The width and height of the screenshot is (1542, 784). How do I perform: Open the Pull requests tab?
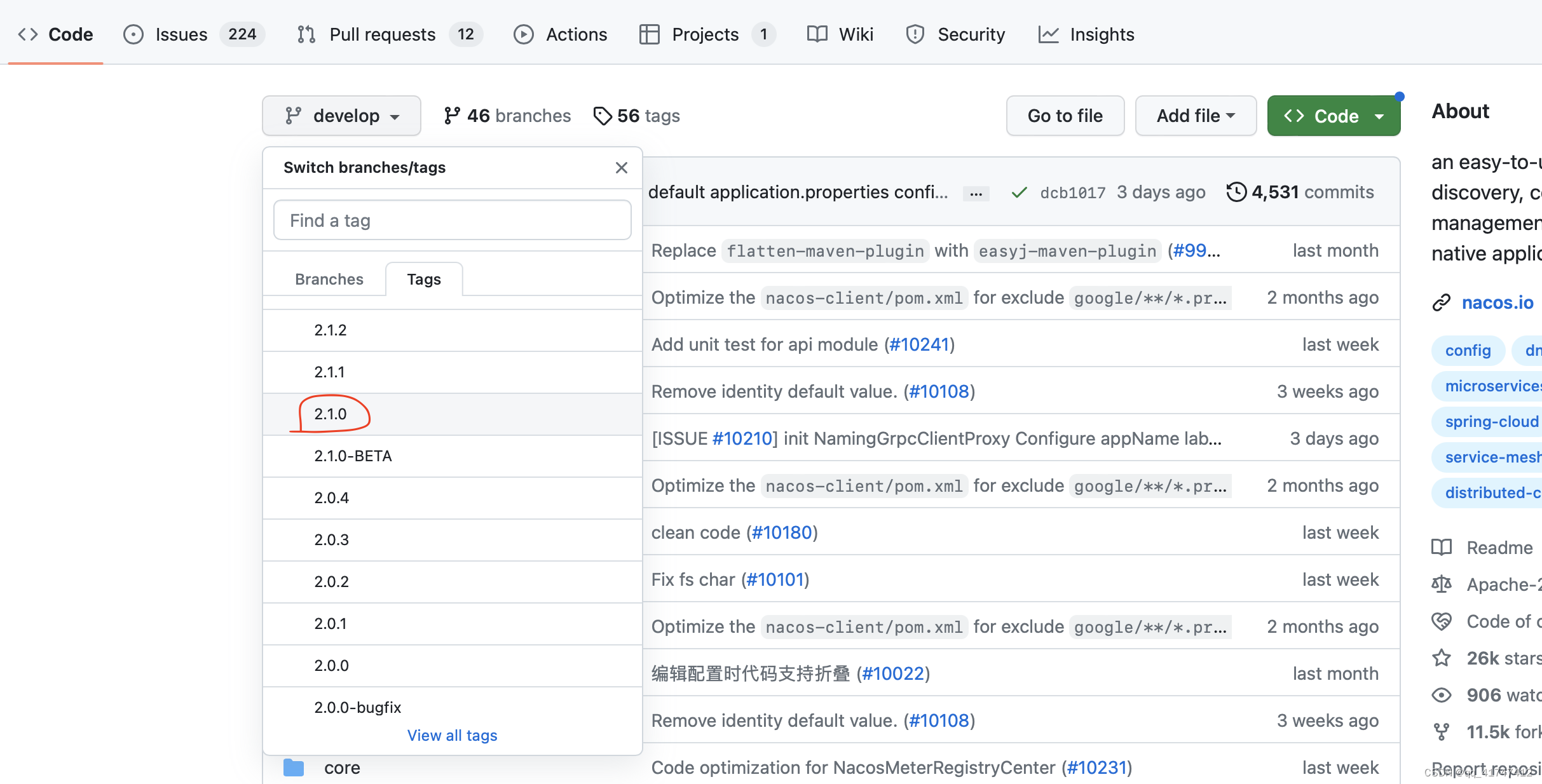pos(382,34)
